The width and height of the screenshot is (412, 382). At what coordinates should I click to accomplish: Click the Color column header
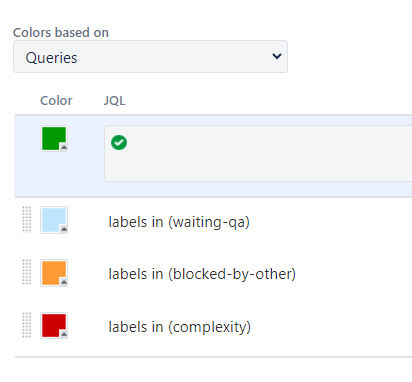point(56,100)
